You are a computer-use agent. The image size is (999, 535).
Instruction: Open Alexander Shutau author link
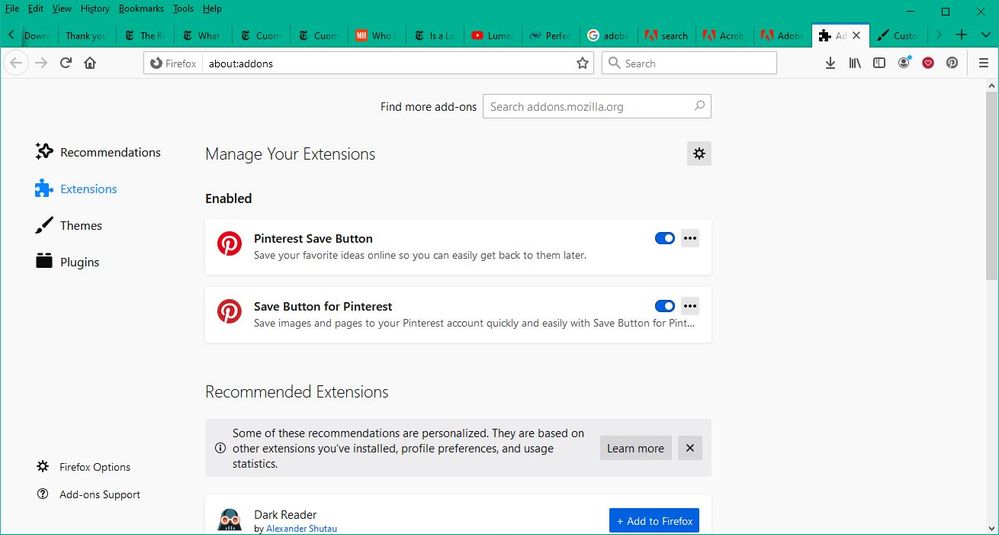coord(301,529)
